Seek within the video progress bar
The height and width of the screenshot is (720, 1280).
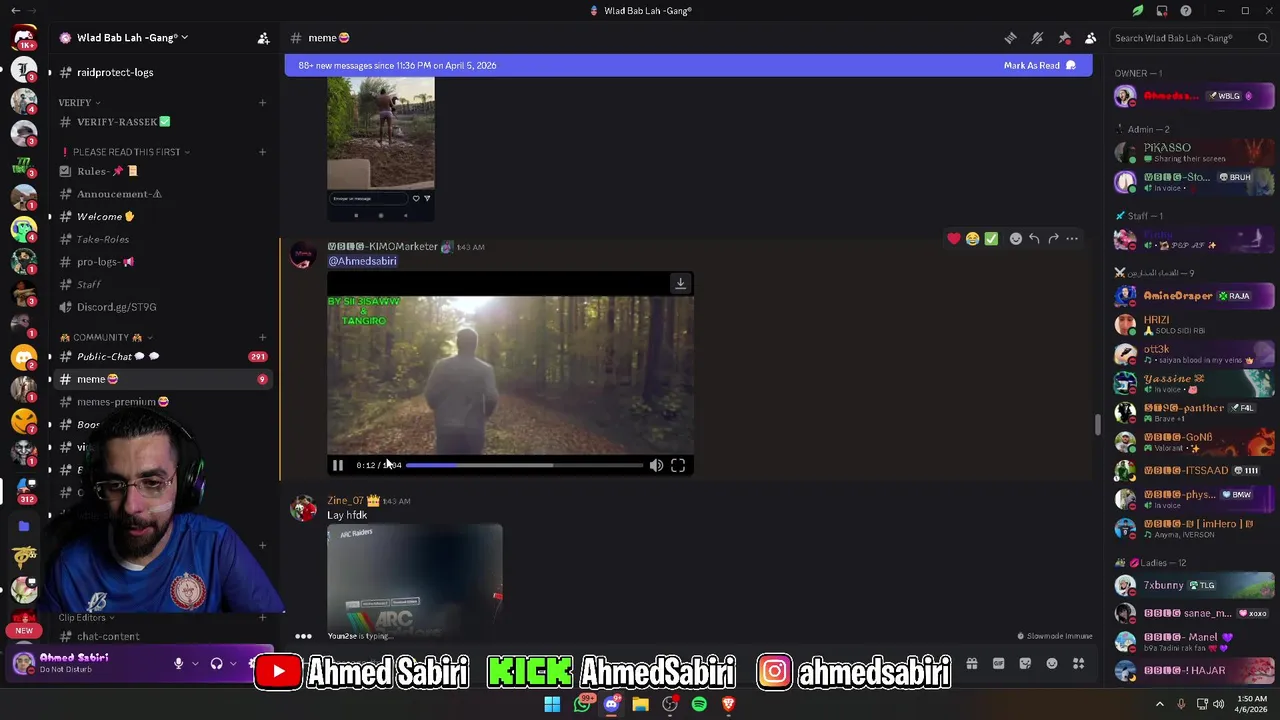coord(524,465)
